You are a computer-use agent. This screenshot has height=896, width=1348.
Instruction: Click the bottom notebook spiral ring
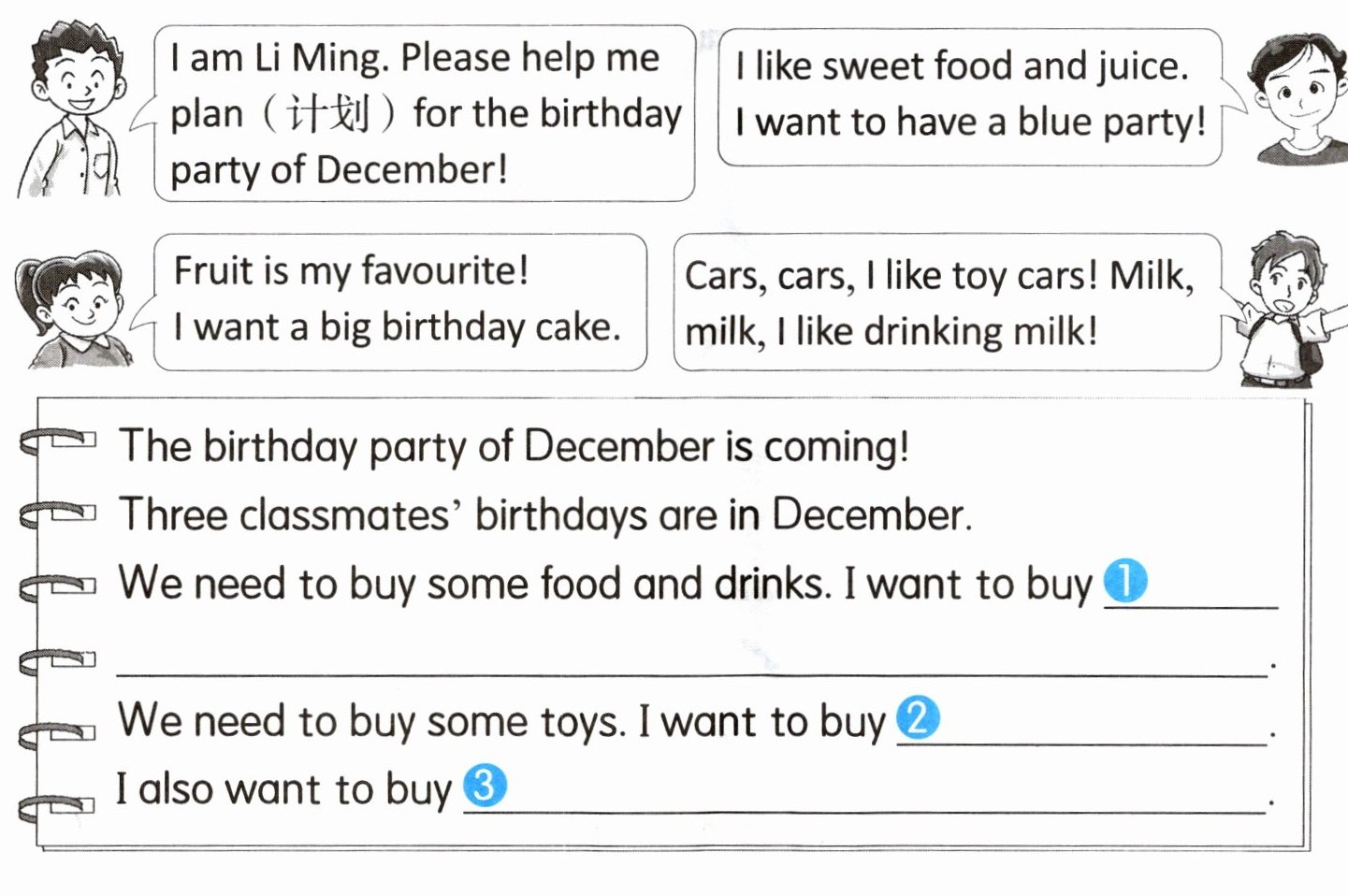coord(58,806)
